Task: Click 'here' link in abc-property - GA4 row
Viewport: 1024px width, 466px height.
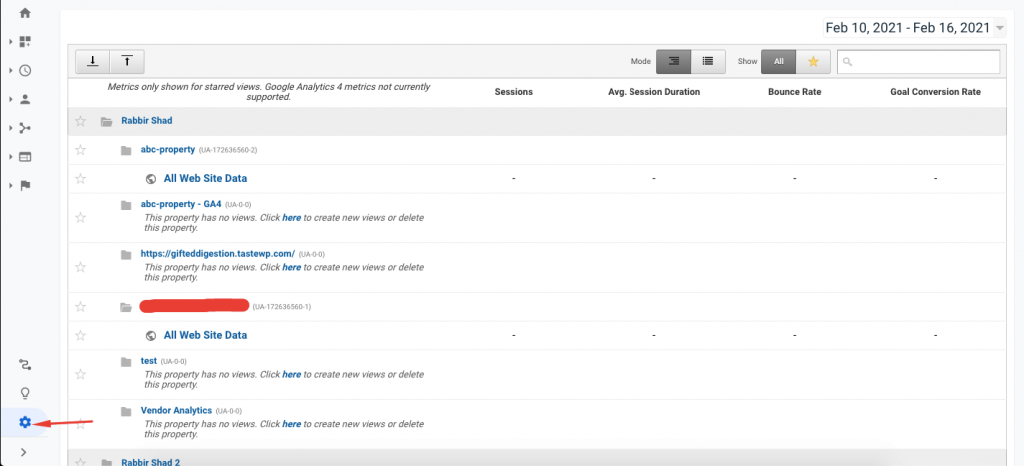Action: click(x=291, y=218)
